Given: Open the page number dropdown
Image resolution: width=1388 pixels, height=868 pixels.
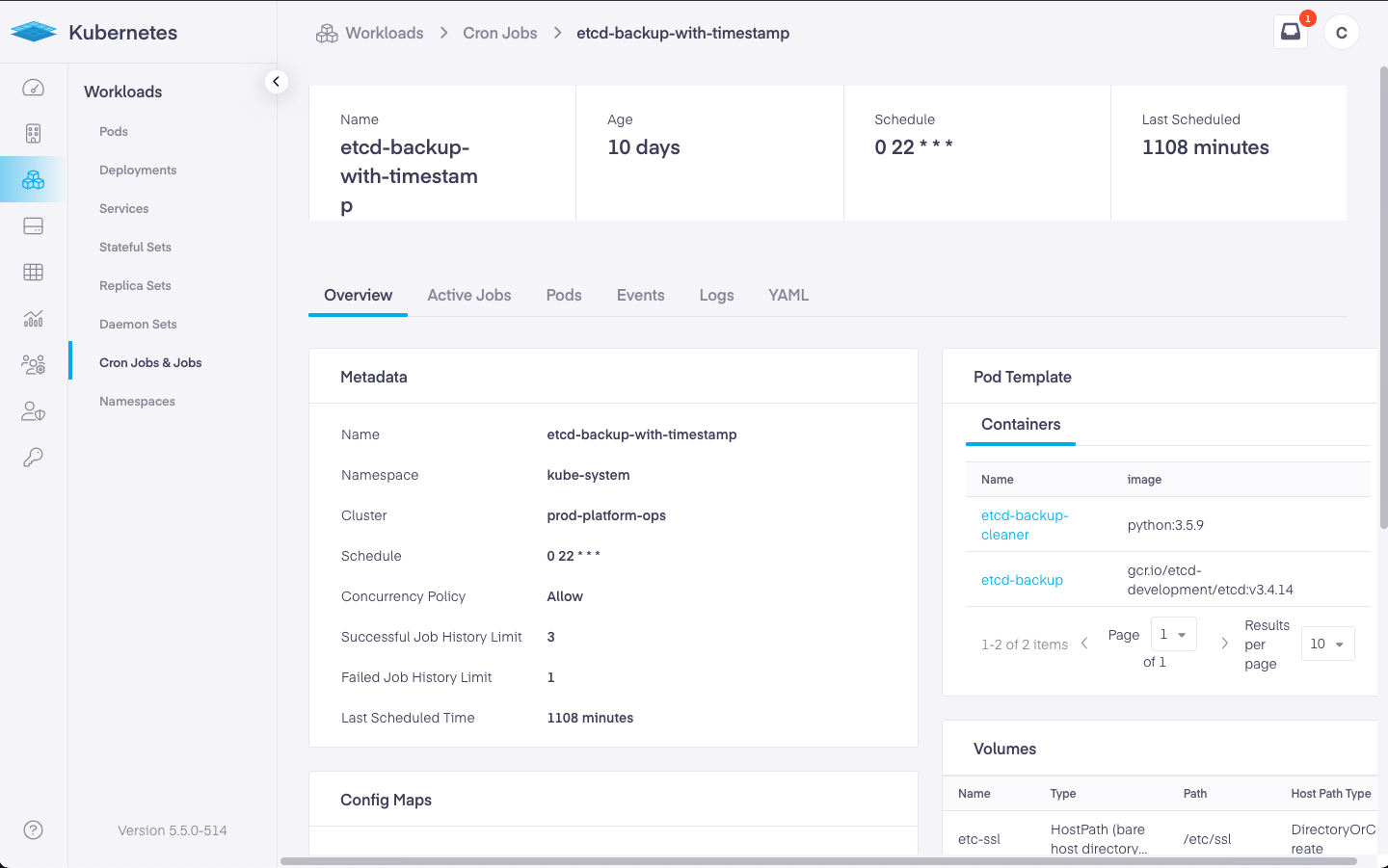Looking at the screenshot, I should tap(1173, 635).
